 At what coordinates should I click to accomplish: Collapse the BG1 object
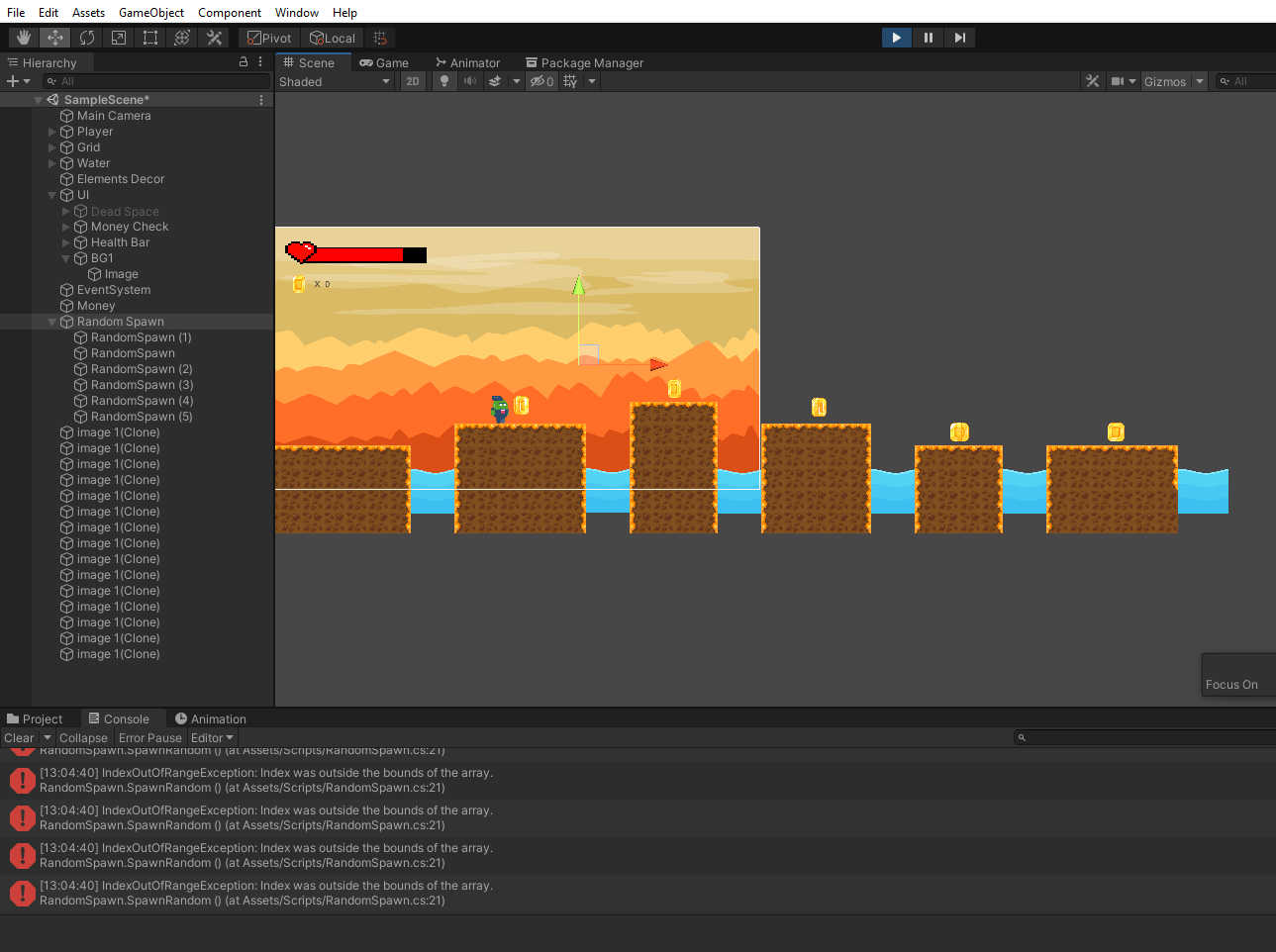pos(66,258)
